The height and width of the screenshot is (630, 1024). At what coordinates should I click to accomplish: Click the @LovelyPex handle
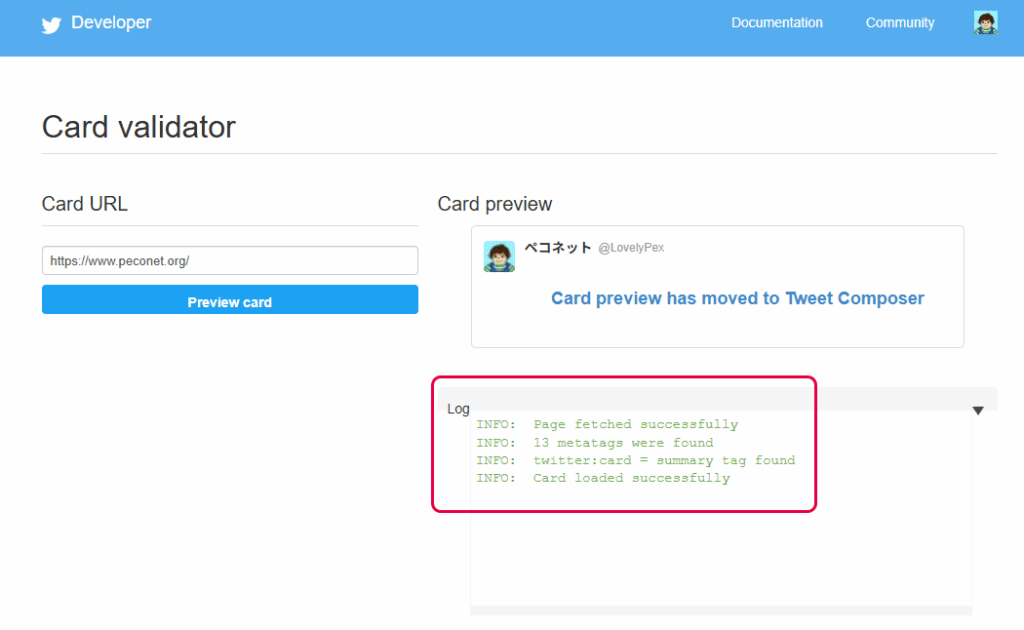coord(631,248)
